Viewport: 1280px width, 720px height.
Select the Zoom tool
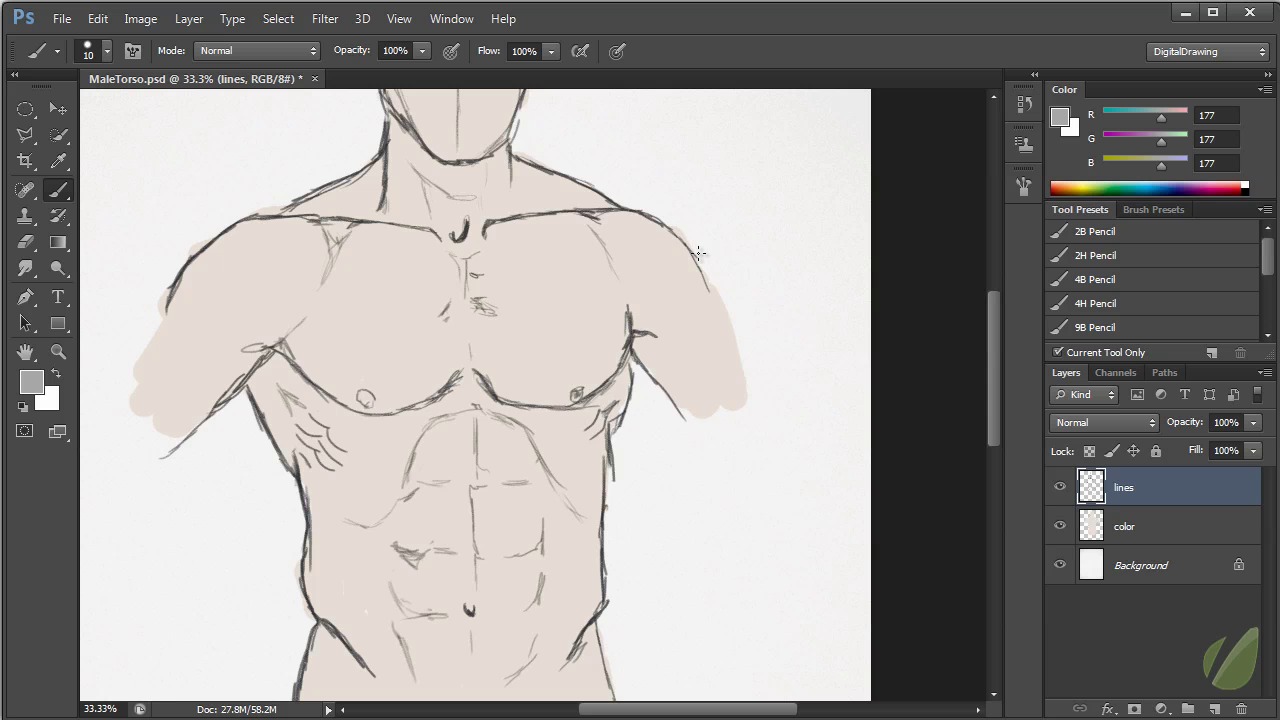pos(58,351)
